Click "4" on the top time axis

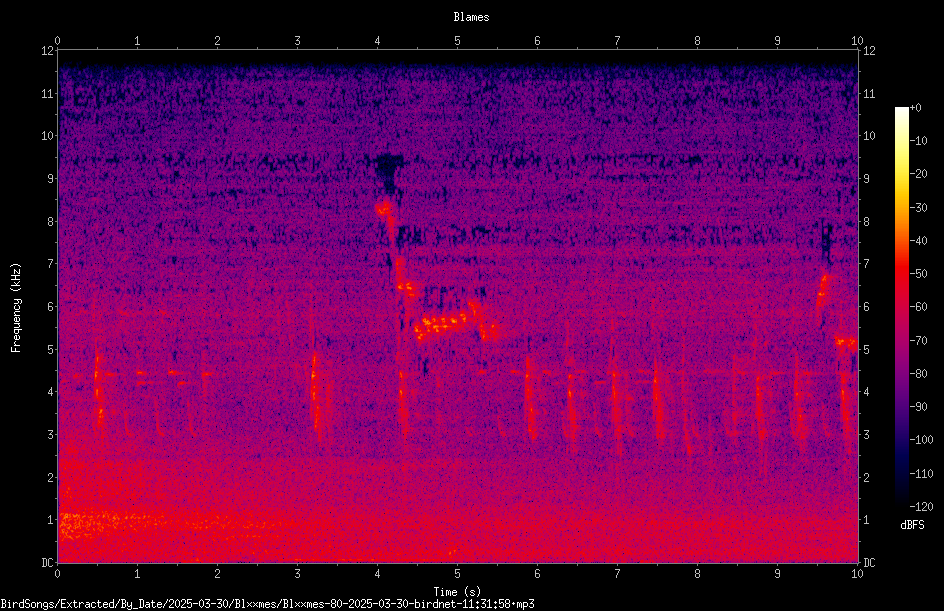377,40
